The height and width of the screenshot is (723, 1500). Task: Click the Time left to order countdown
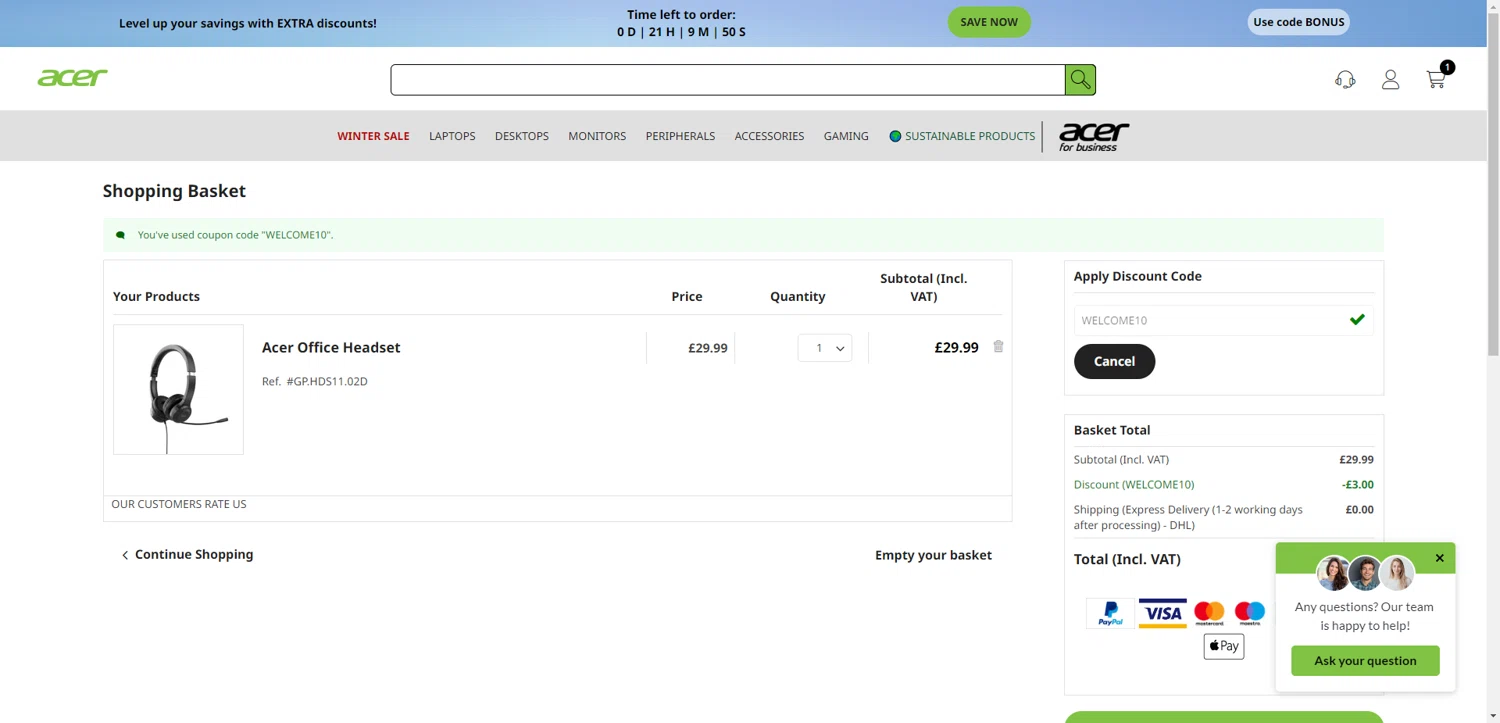pyautogui.click(x=681, y=23)
